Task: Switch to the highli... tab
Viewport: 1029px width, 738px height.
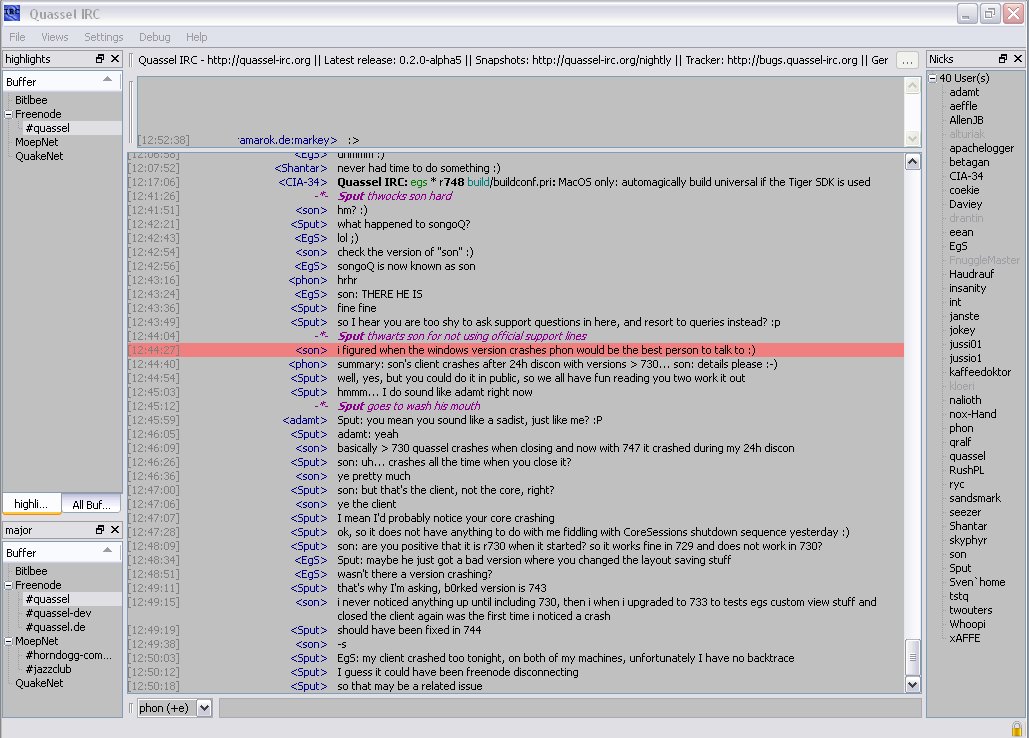Action: coord(32,504)
